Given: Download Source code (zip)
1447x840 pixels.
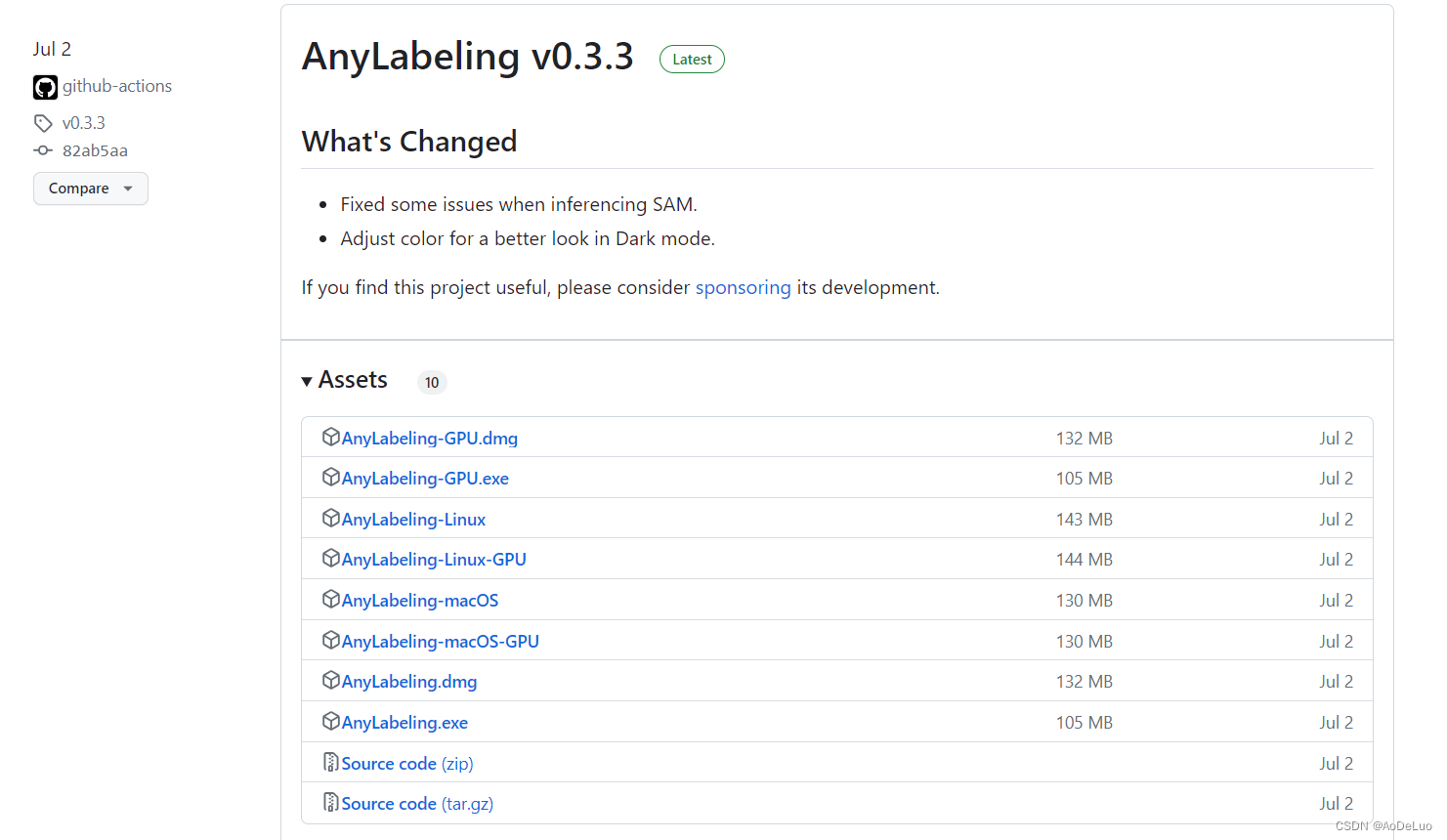Looking at the screenshot, I should coord(407,764).
